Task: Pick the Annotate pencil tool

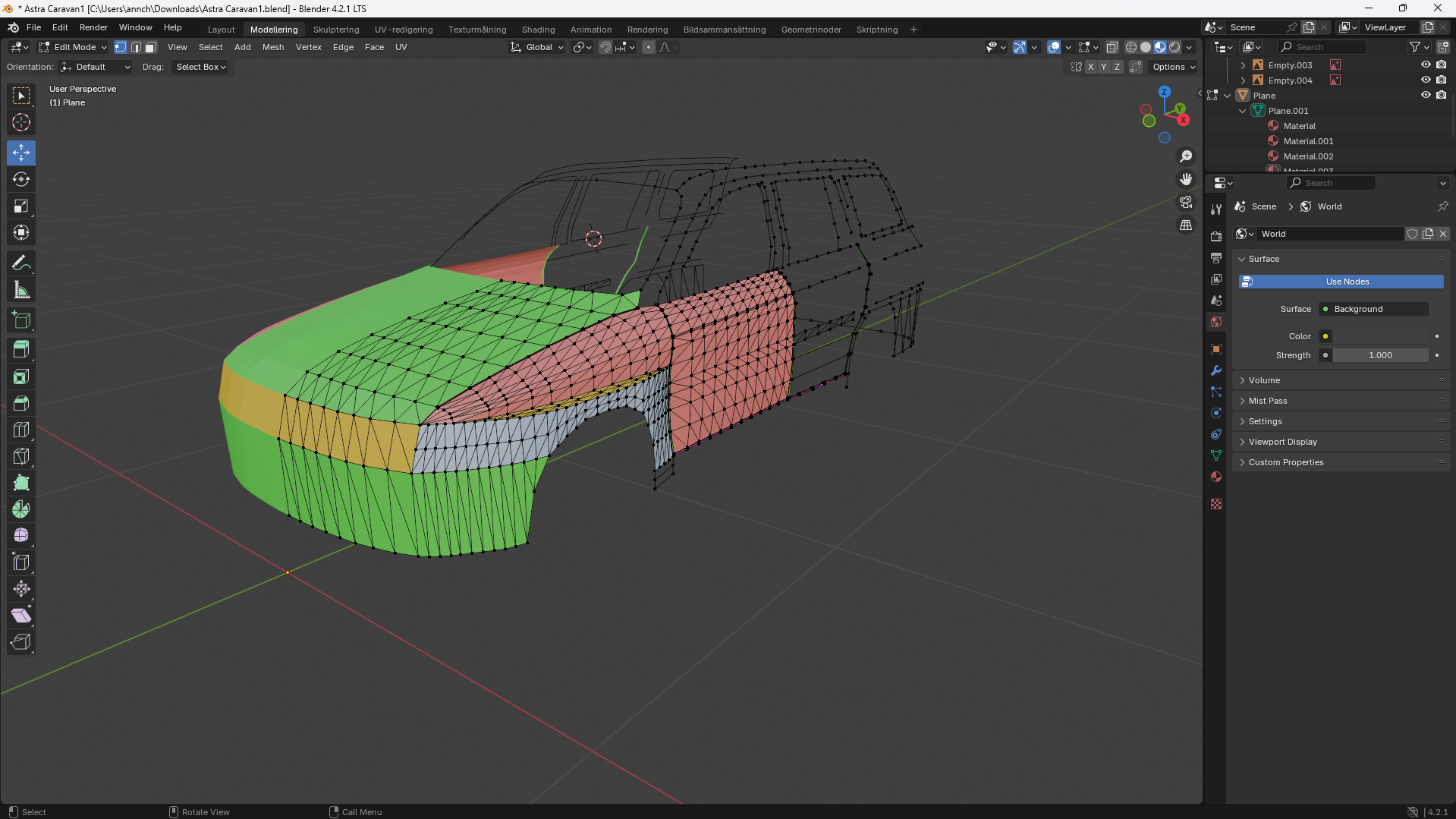Action: (x=21, y=263)
